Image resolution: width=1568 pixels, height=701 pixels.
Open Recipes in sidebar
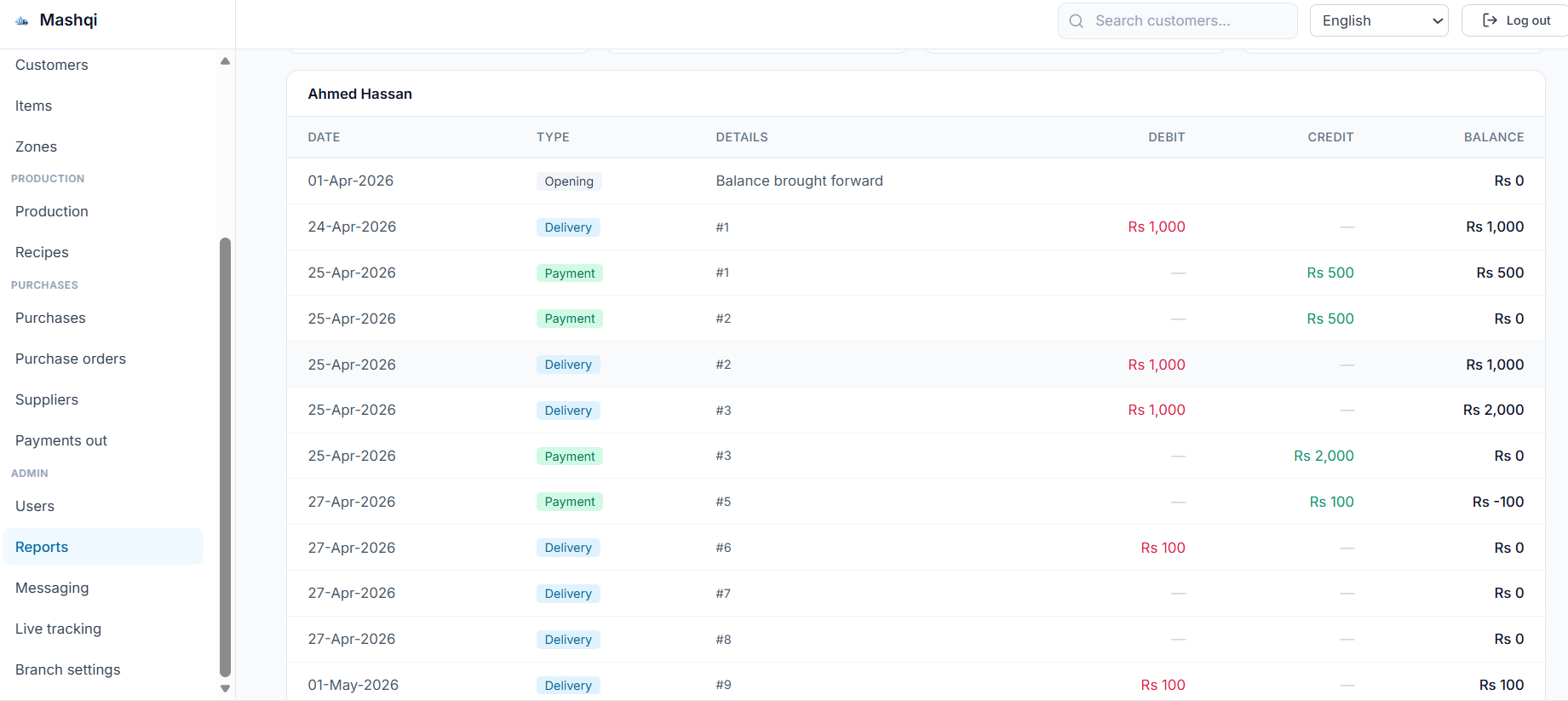(x=42, y=252)
